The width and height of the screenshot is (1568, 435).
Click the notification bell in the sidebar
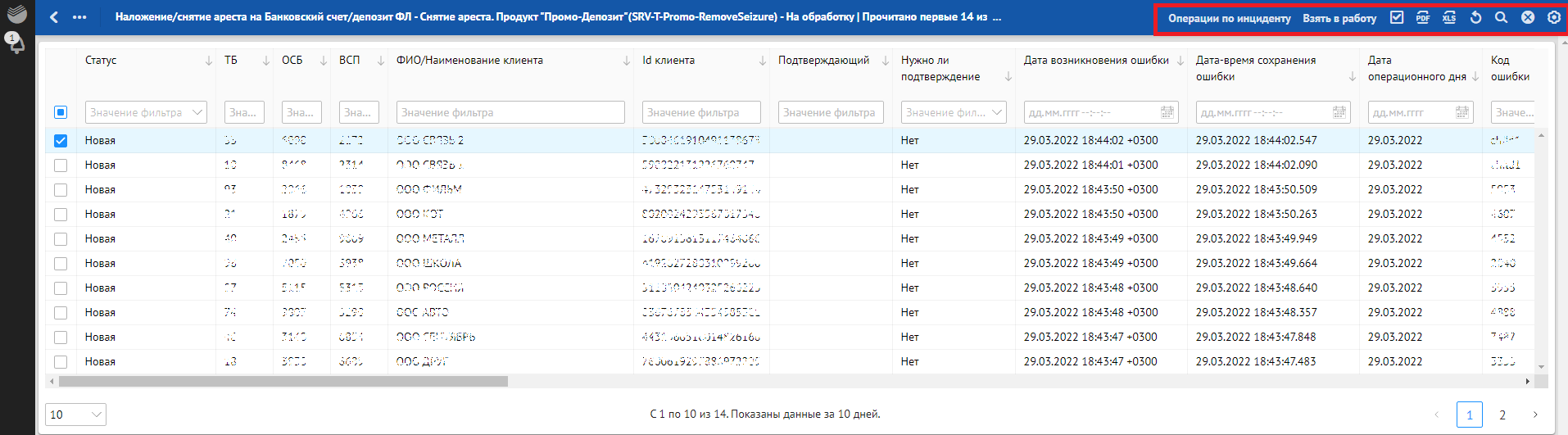(x=16, y=42)
